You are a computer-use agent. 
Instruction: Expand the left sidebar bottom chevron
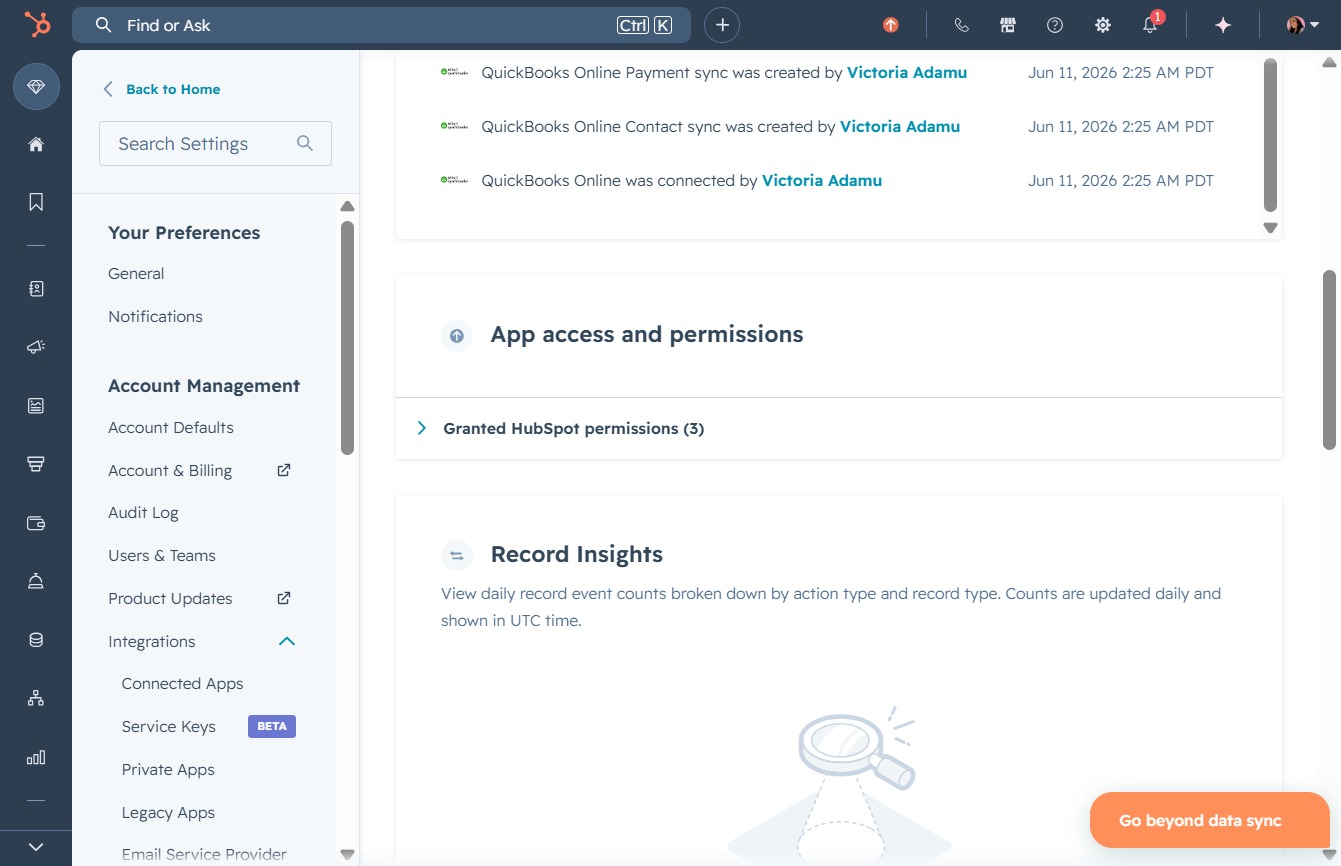pos(36,847)
